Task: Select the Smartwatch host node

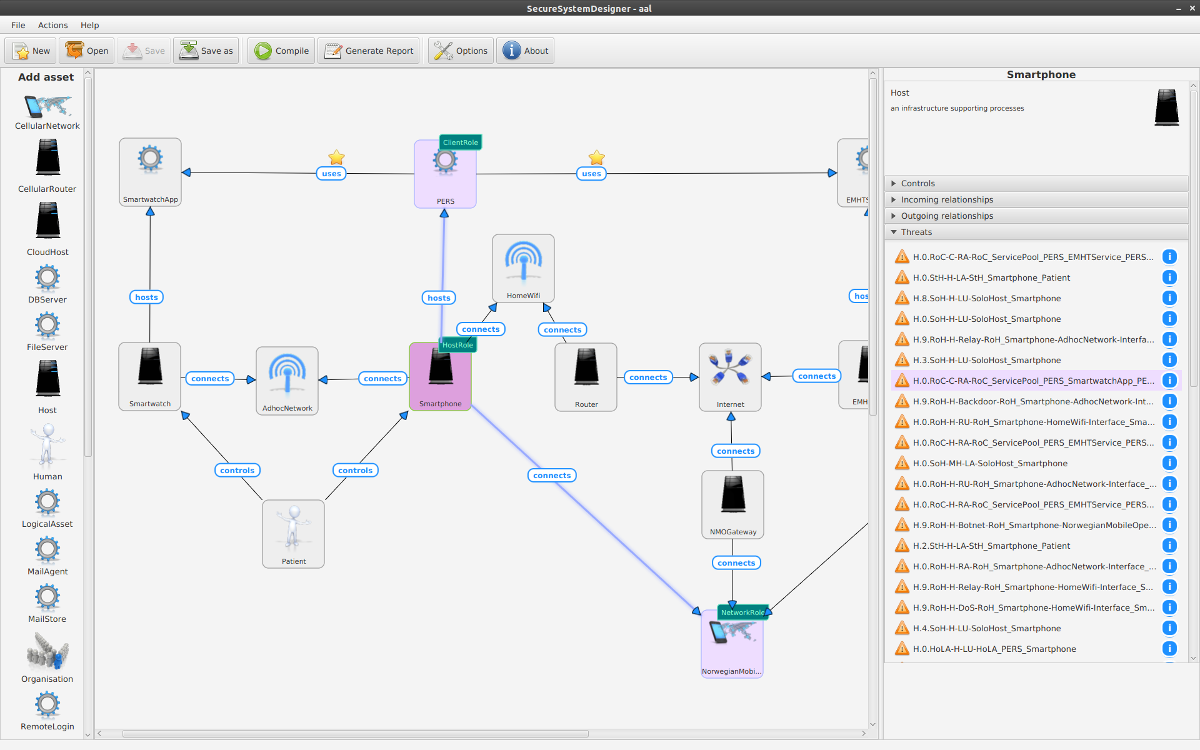Action: tap(150, 377)
